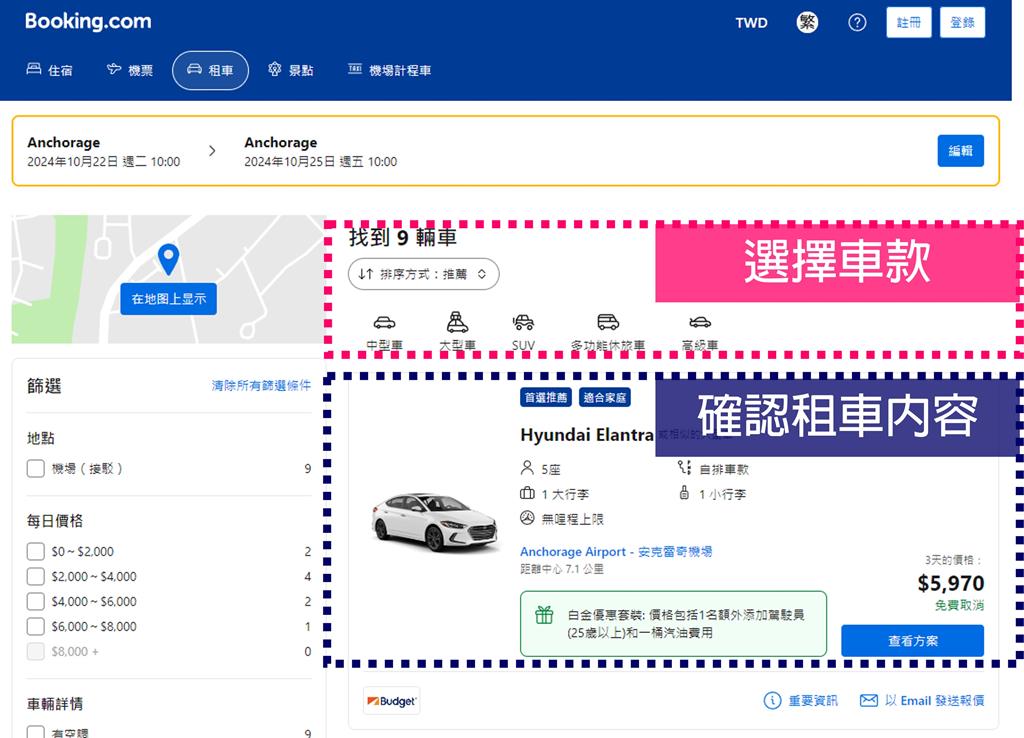Check the $2,000 ~ $4,000 price checkbox
The width and height of the screenshot is (1024, 738).
(35, 576)
